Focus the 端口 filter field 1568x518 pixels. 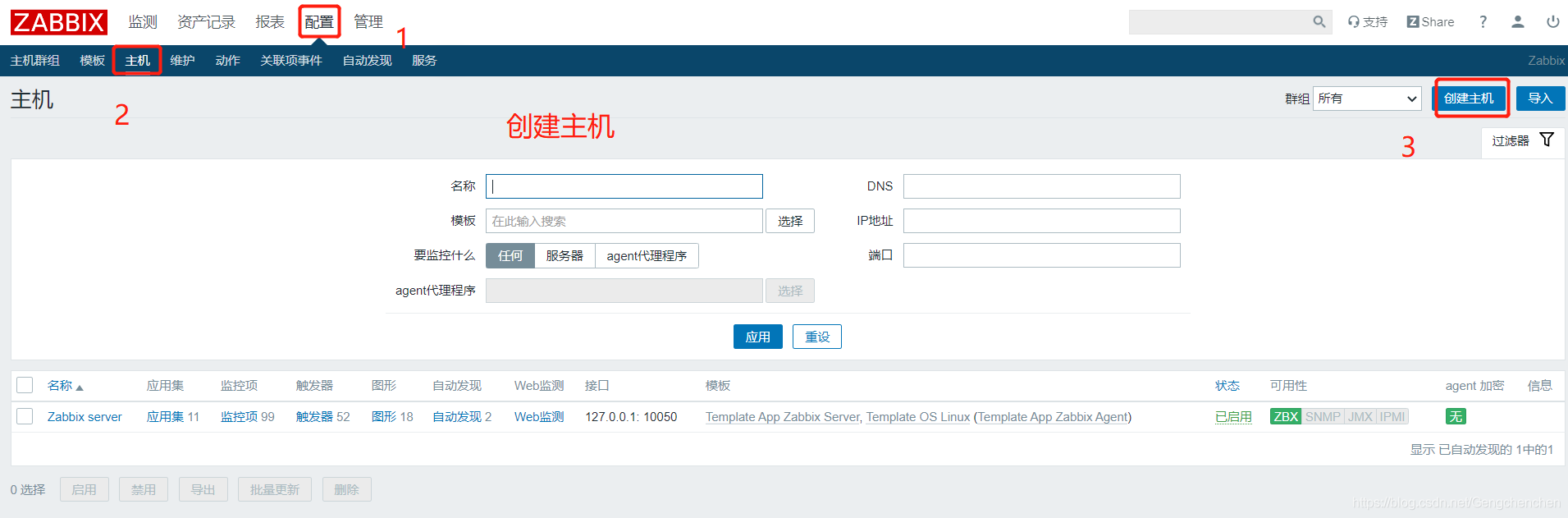coord(1042,255)
